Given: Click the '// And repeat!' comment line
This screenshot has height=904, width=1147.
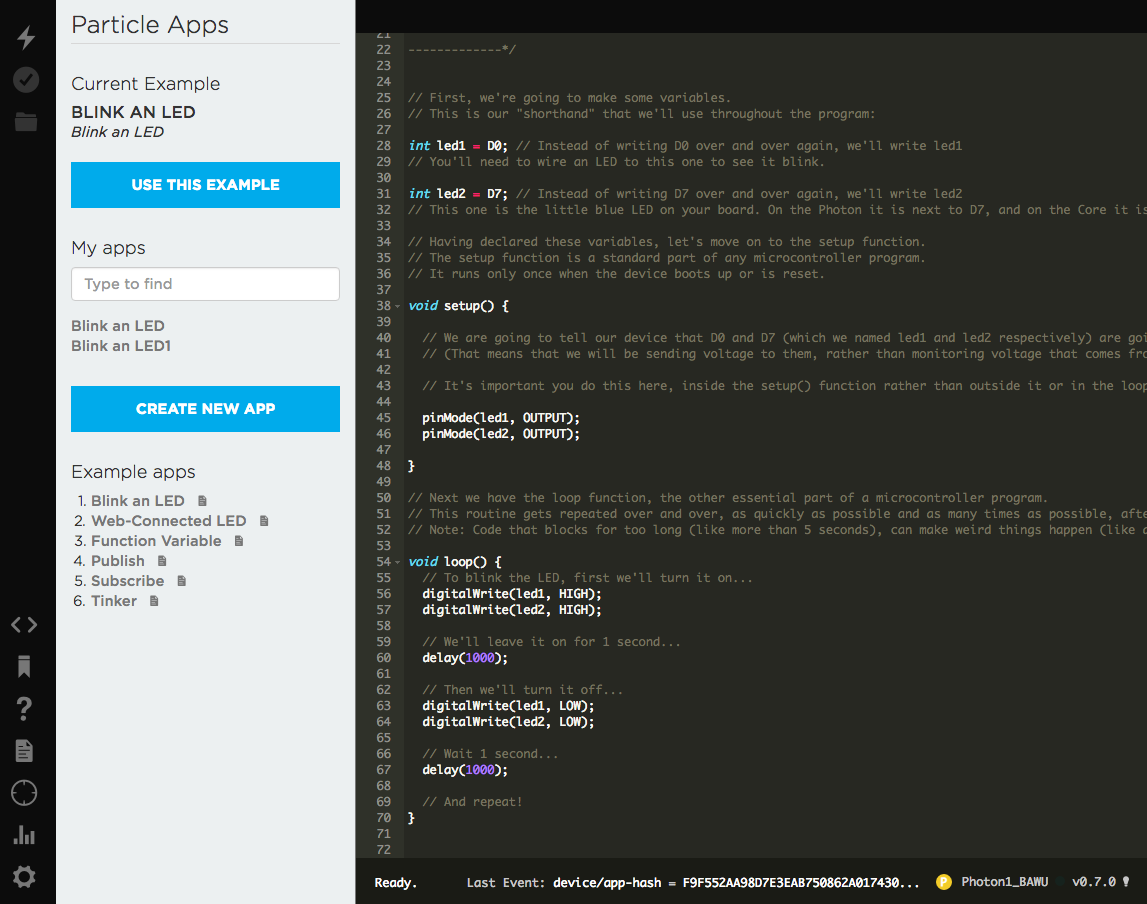Looking at the screenshot, I should point(472,802).
